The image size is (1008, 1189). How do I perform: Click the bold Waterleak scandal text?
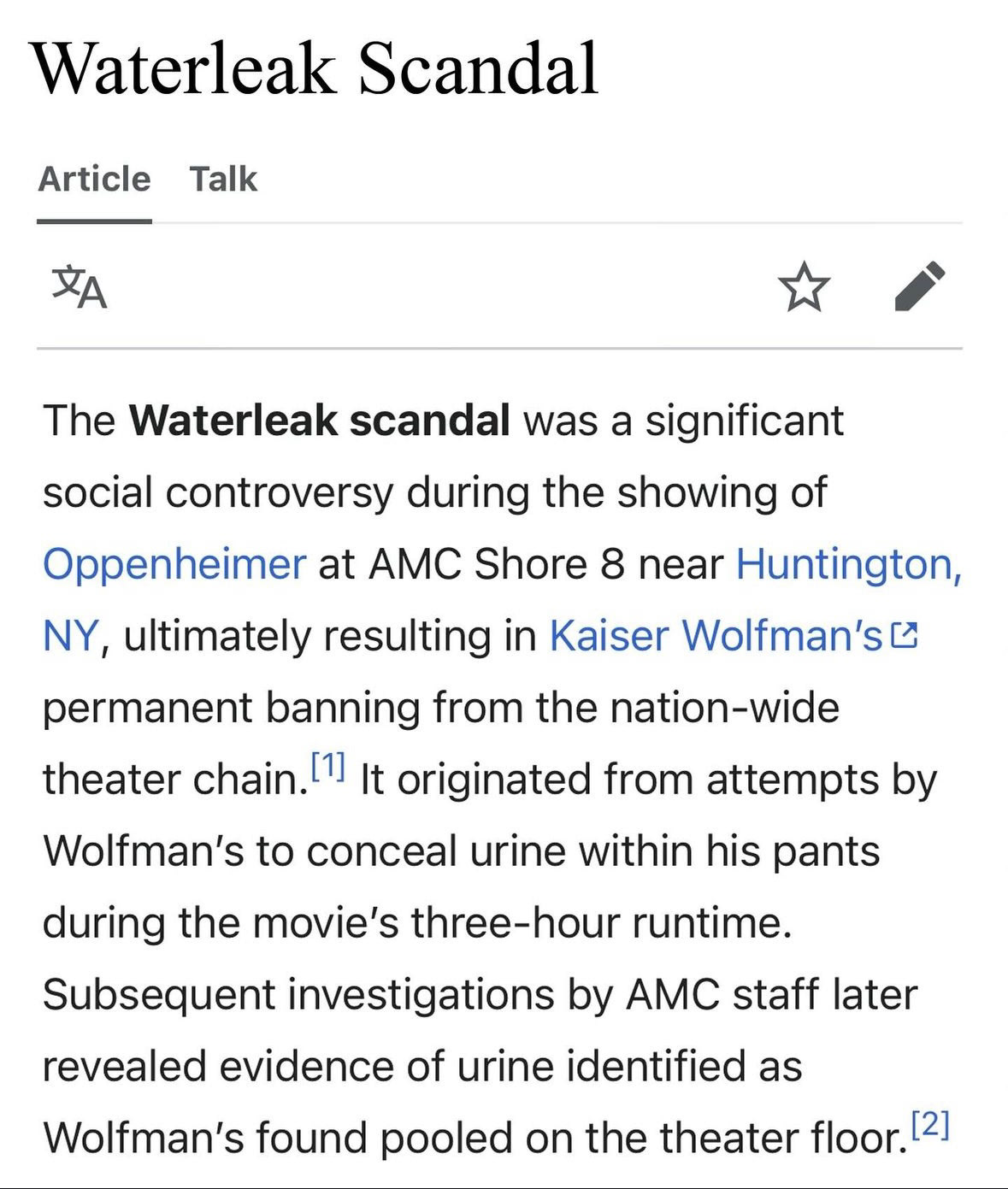click(x=320, y=421)
